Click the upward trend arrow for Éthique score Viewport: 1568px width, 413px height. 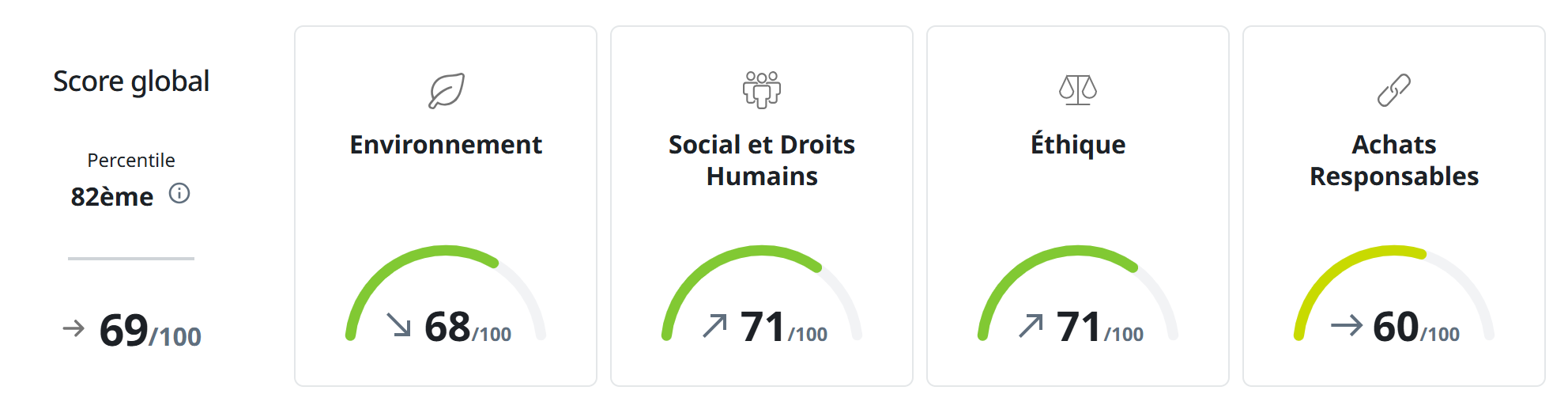(1031, 324)
